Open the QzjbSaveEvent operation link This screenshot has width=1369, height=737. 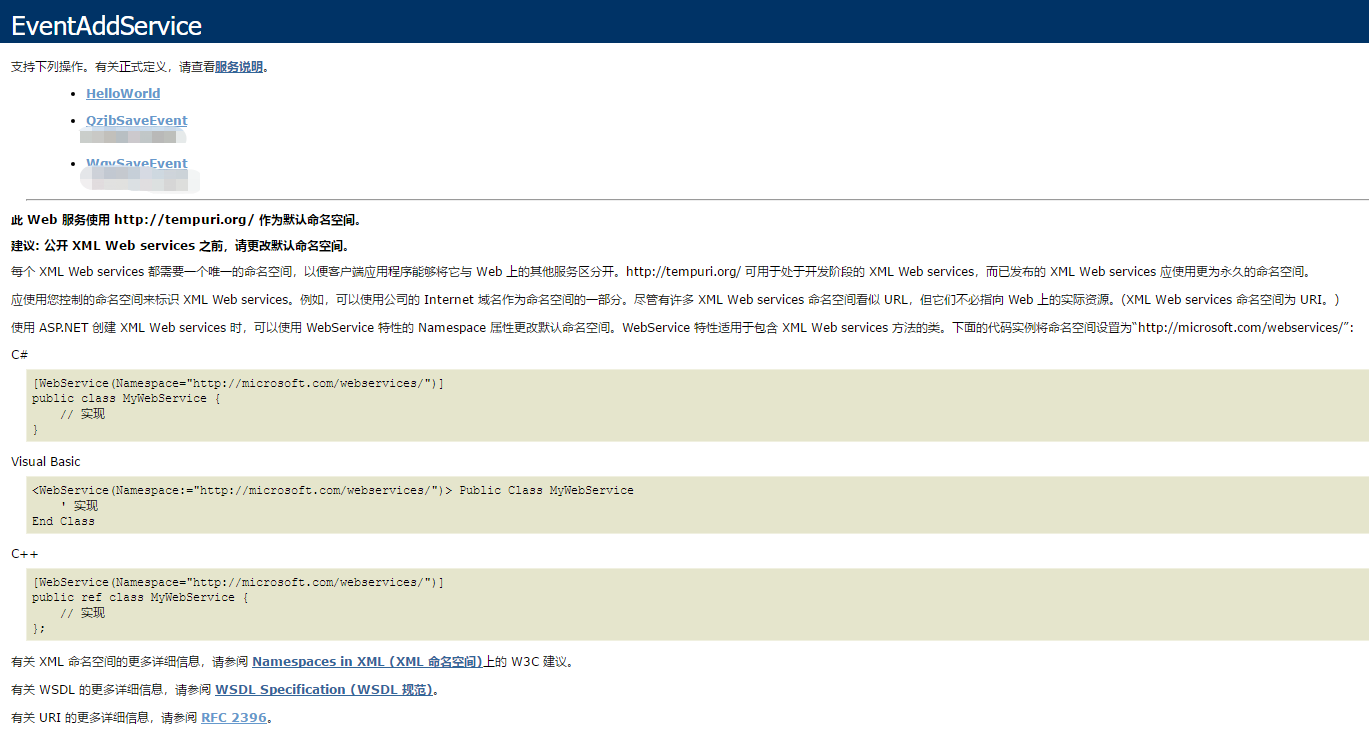click(136, 119)
